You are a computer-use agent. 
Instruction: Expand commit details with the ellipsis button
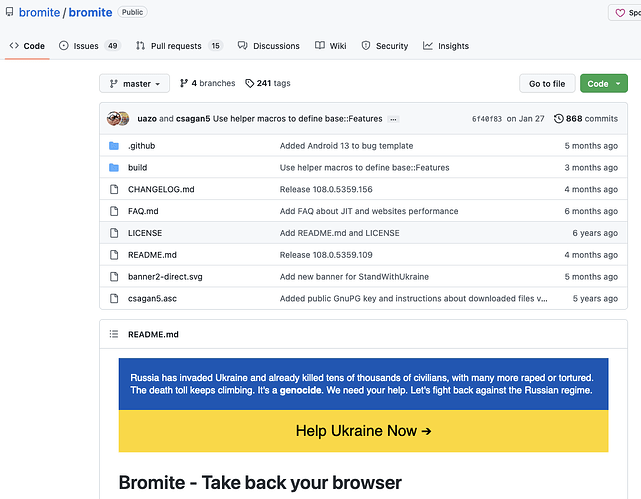(x=393, y=119)
